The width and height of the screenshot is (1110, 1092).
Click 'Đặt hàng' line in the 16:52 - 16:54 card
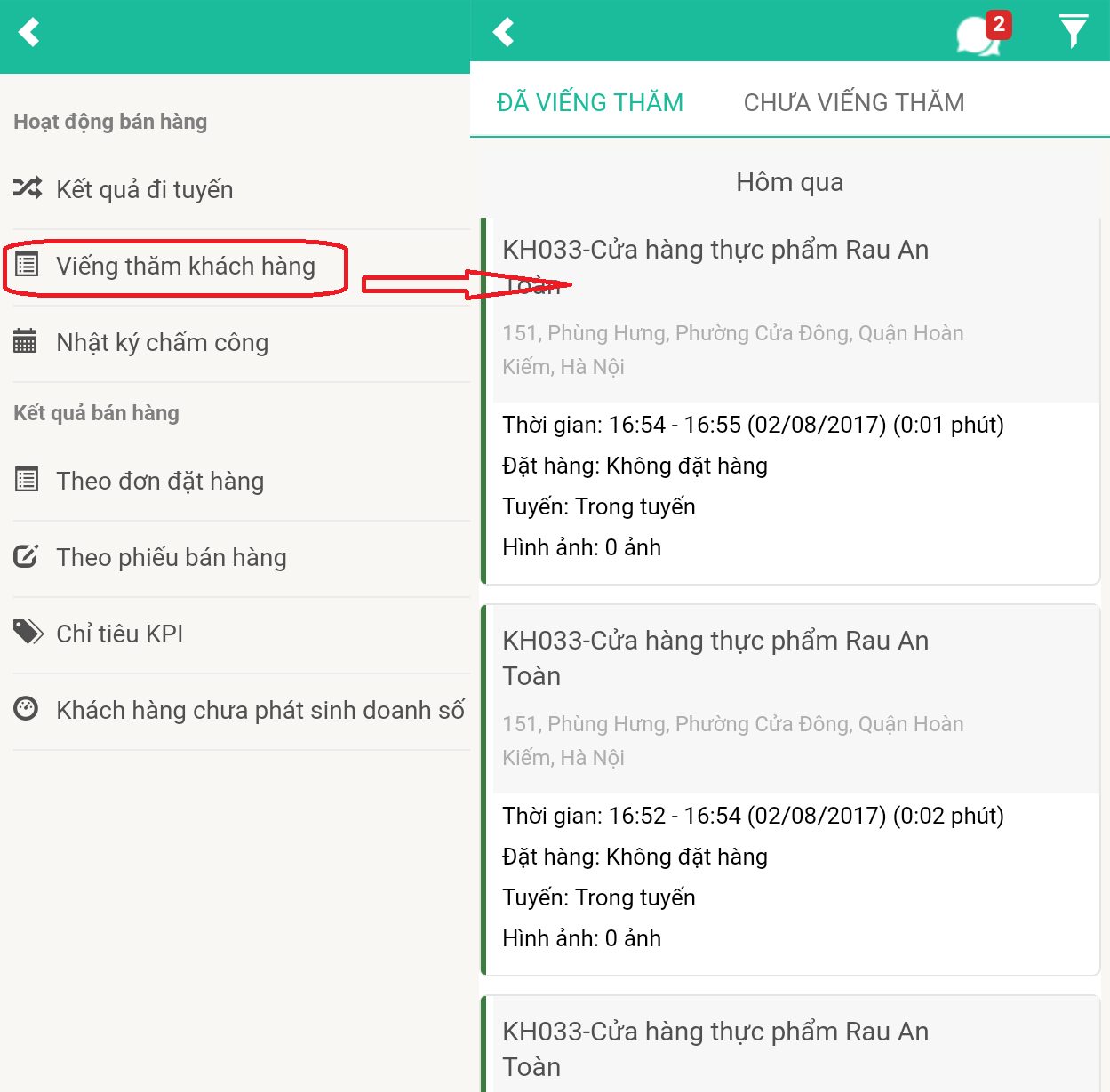(x=635, y=857)
